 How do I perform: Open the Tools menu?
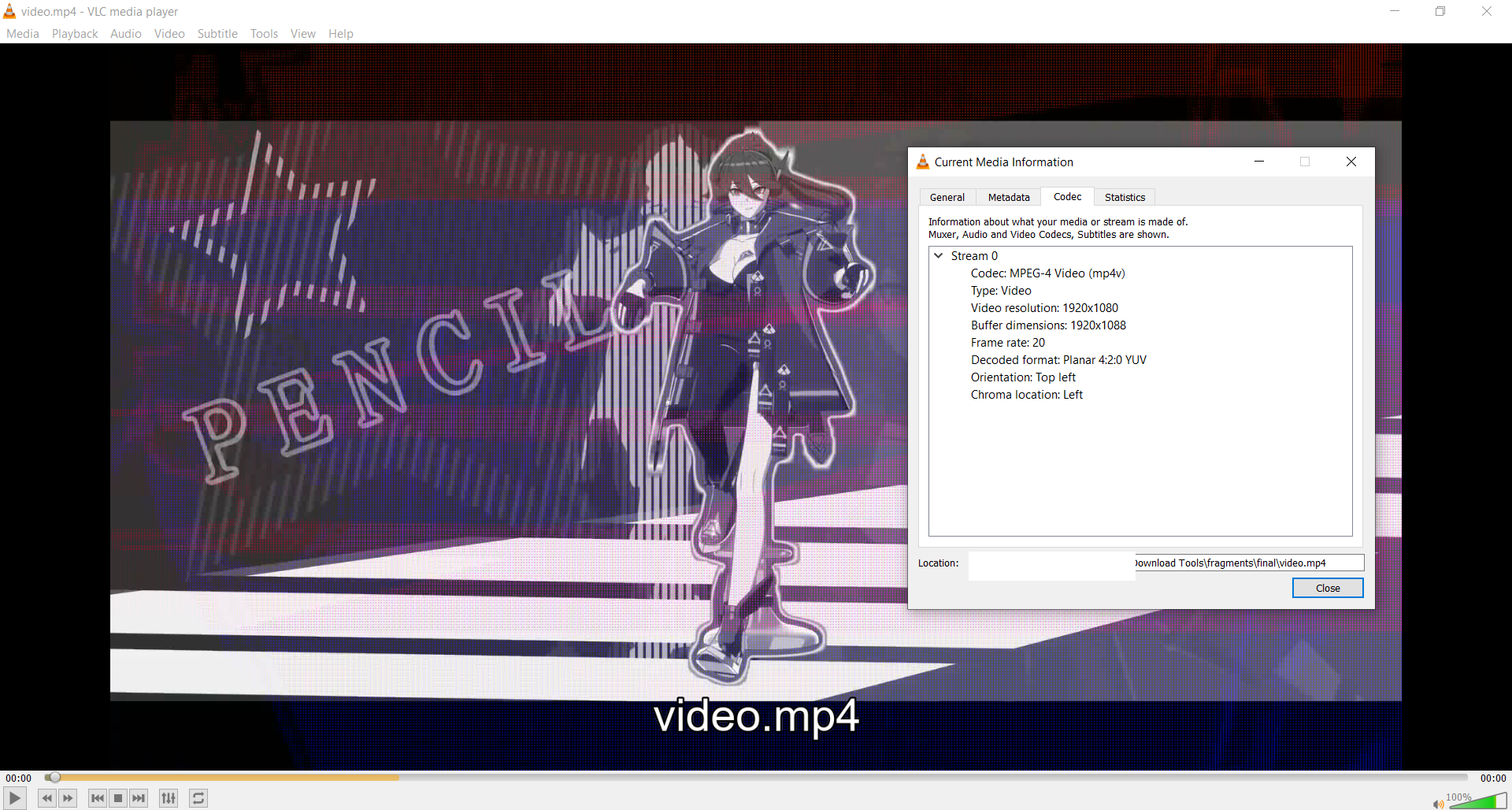(x=264, y=34)
